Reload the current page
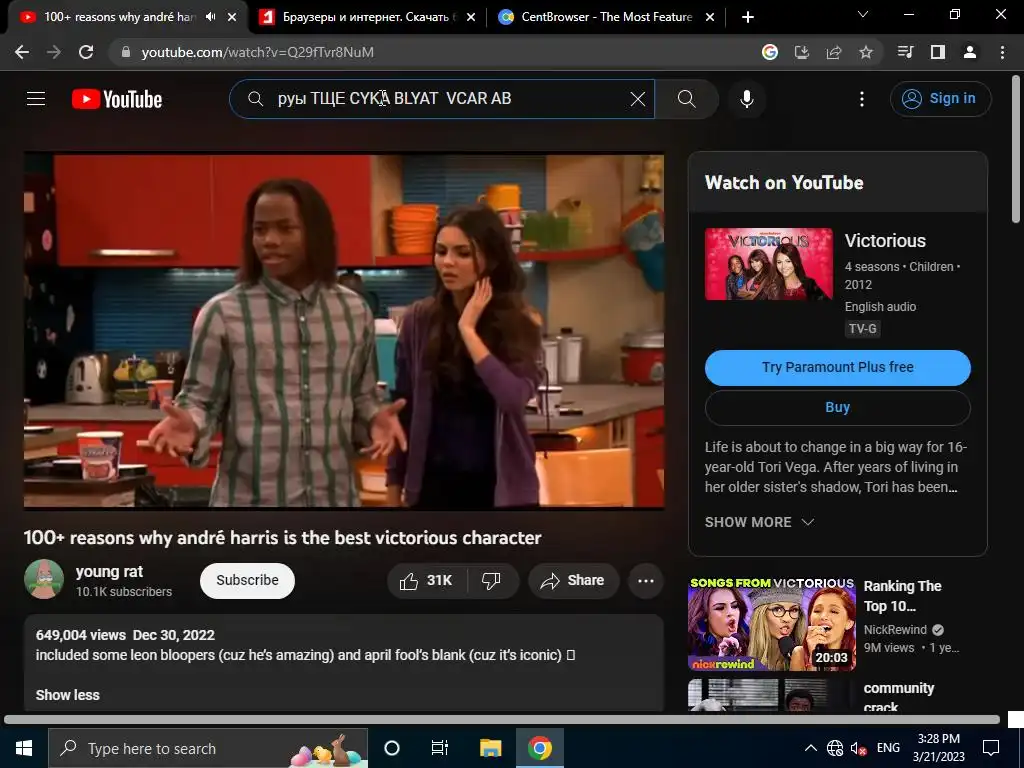The height and width of the screenshot is (768, 1024). pos(86,52)
